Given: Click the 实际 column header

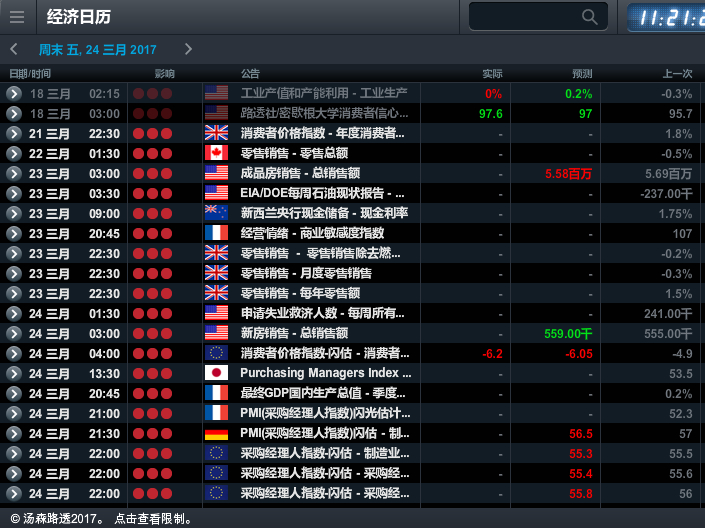Looking at the screenshot, I should [492, 74].
